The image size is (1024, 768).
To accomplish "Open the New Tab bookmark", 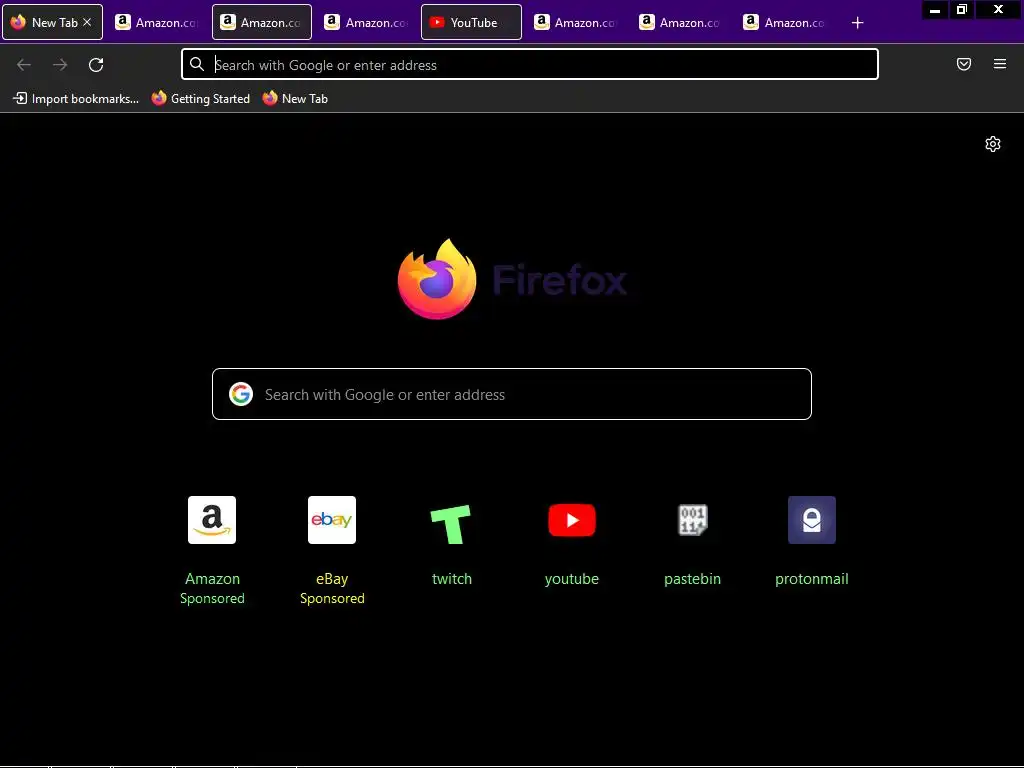I will (295, 99).
